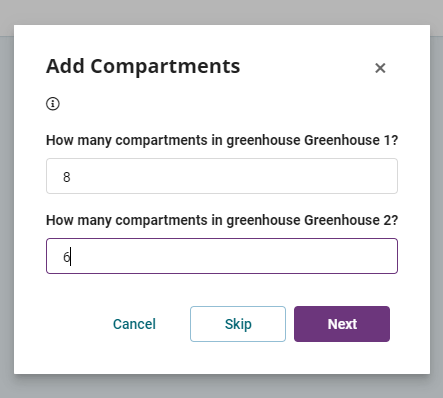Skip the compartments step
Screen dimensions: 443x398
point(238,324)
